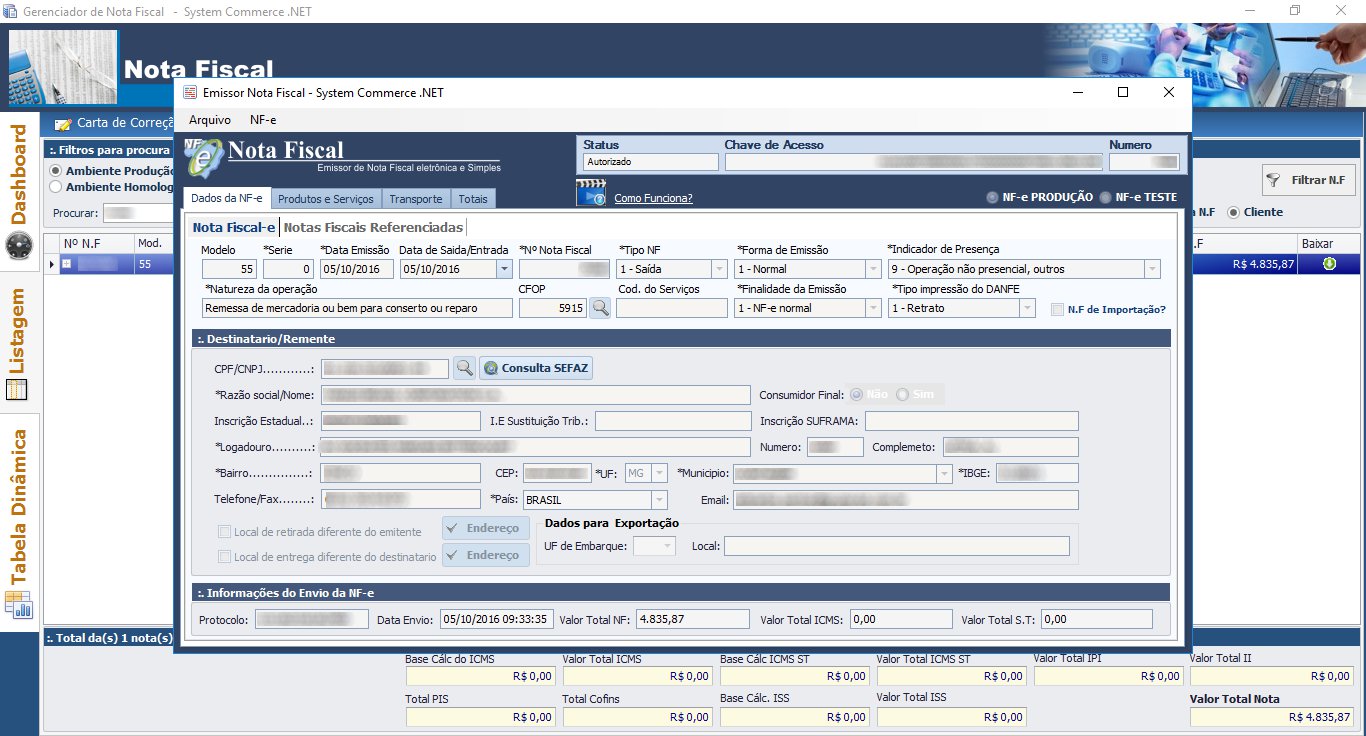Viewport: 1366px width, 736px height.
Task: Click the Como Funciona video icon
Action: pos(591,194)
